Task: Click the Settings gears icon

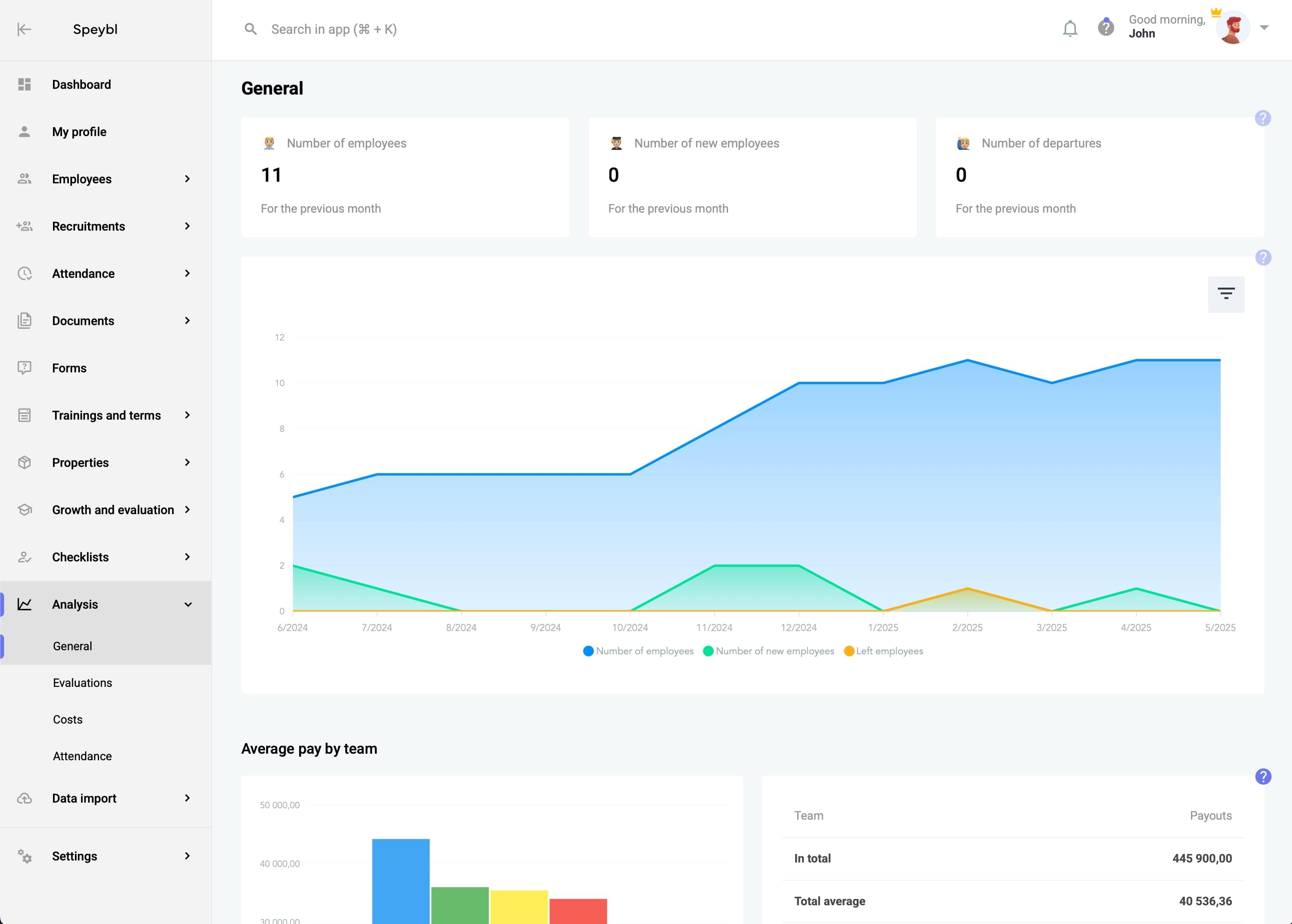Action: [x=24, y=856]
